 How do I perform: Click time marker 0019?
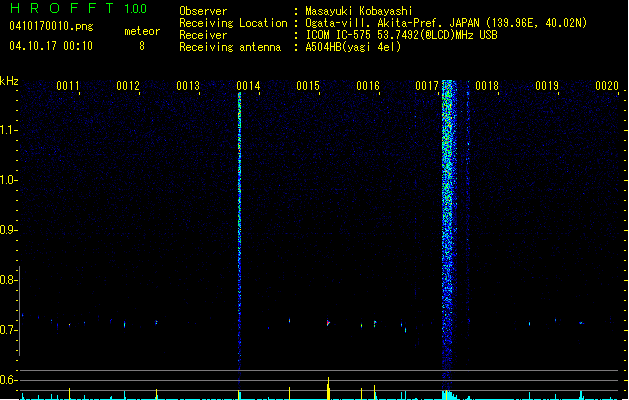pyautogui.click(x=547, y=86)
